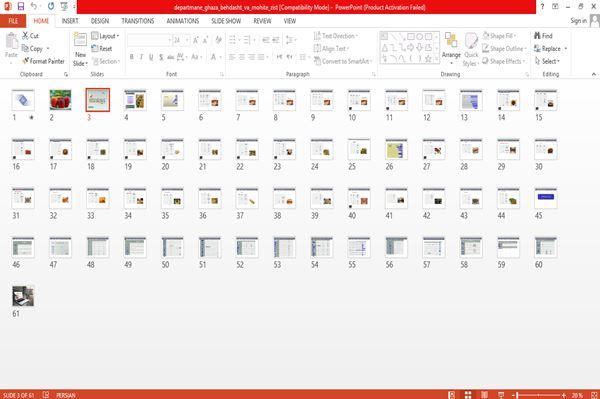
Task: Toggle Bold formatting
Action: [132, 57]
